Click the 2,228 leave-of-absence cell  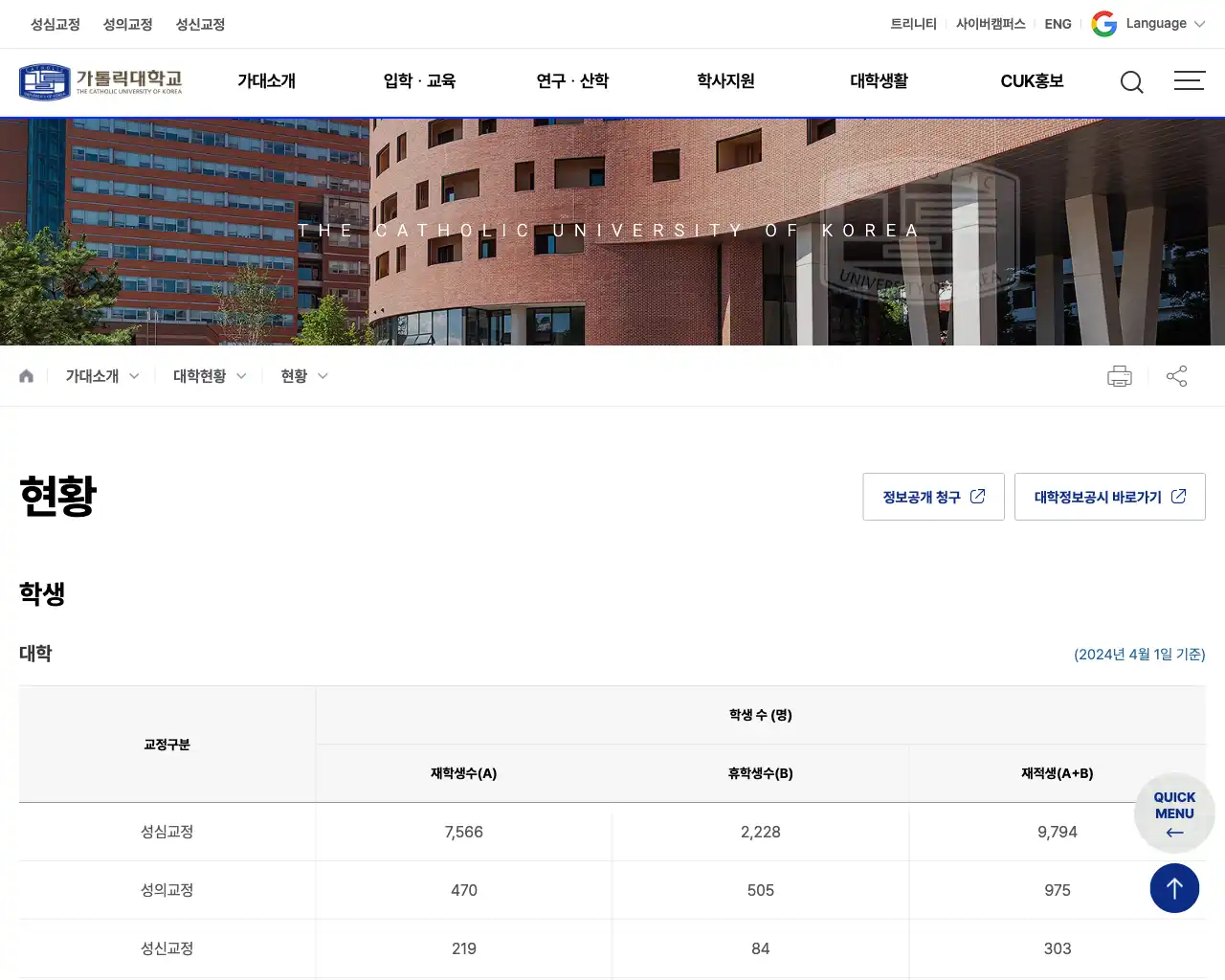pyautogui.click(x=761, y=833)
